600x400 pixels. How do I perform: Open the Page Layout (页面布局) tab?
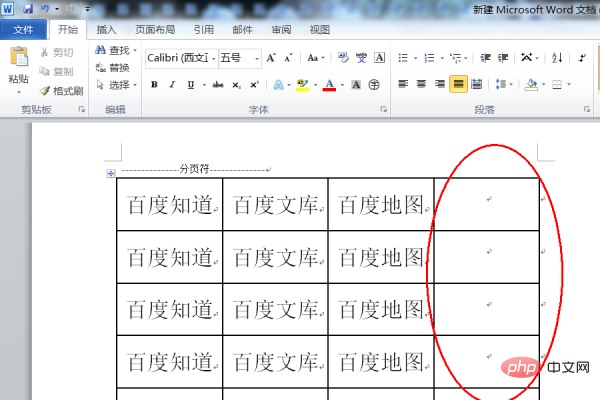coord(156,30)
